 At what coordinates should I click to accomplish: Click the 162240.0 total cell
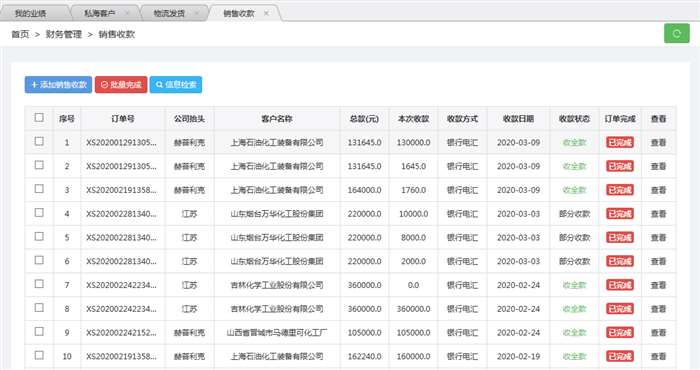tap(364, 357)
